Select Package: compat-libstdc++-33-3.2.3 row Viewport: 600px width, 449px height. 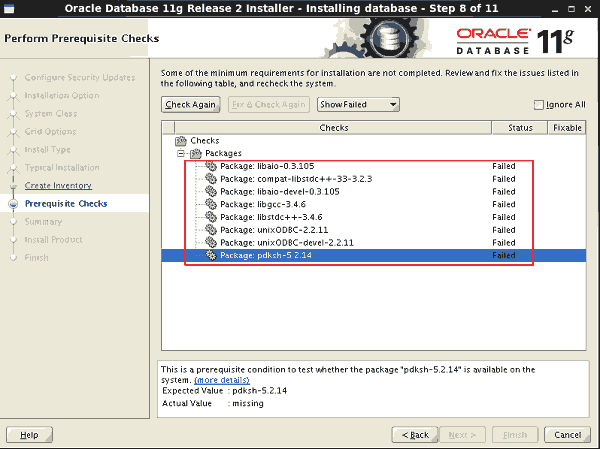373,179
